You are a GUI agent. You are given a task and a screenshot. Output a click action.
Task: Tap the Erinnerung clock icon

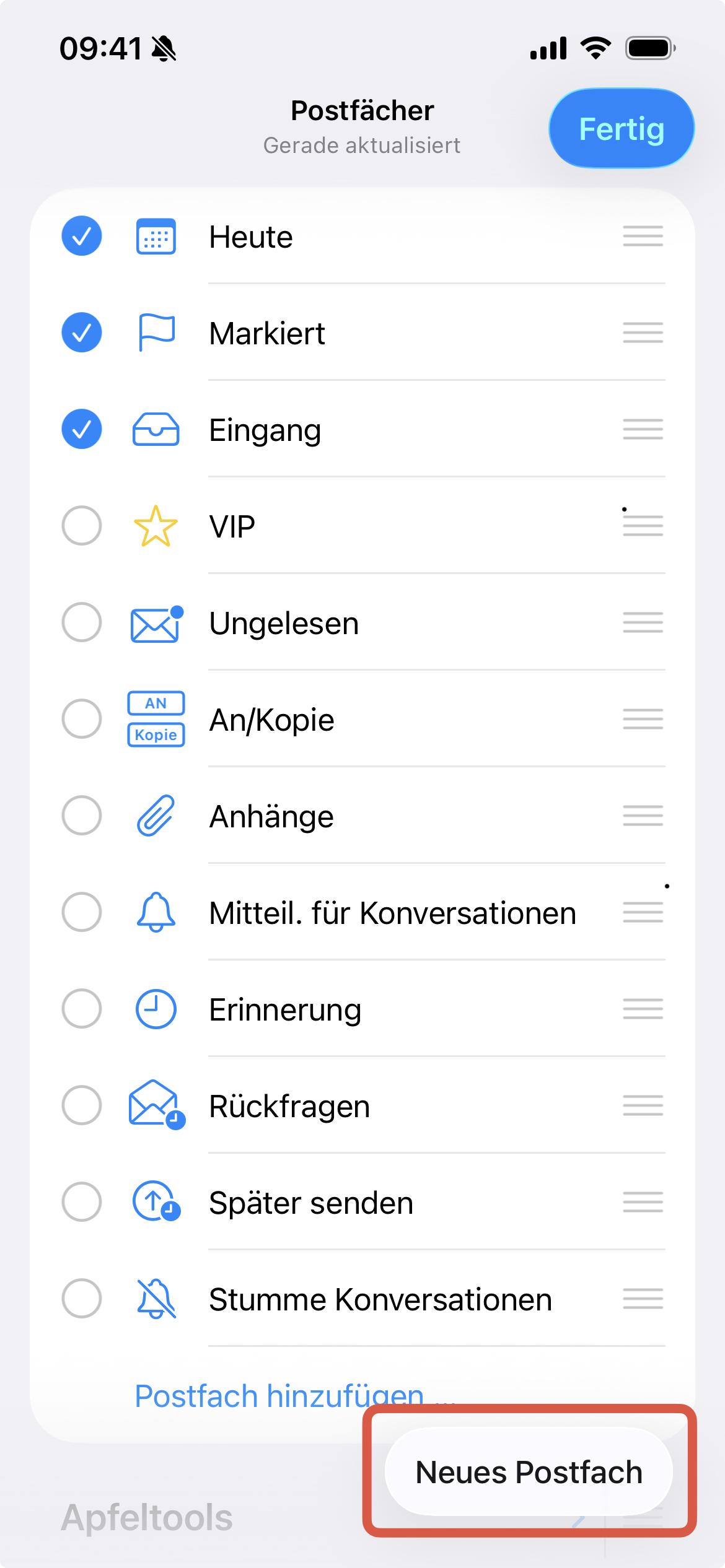[x=156, y=1009]
